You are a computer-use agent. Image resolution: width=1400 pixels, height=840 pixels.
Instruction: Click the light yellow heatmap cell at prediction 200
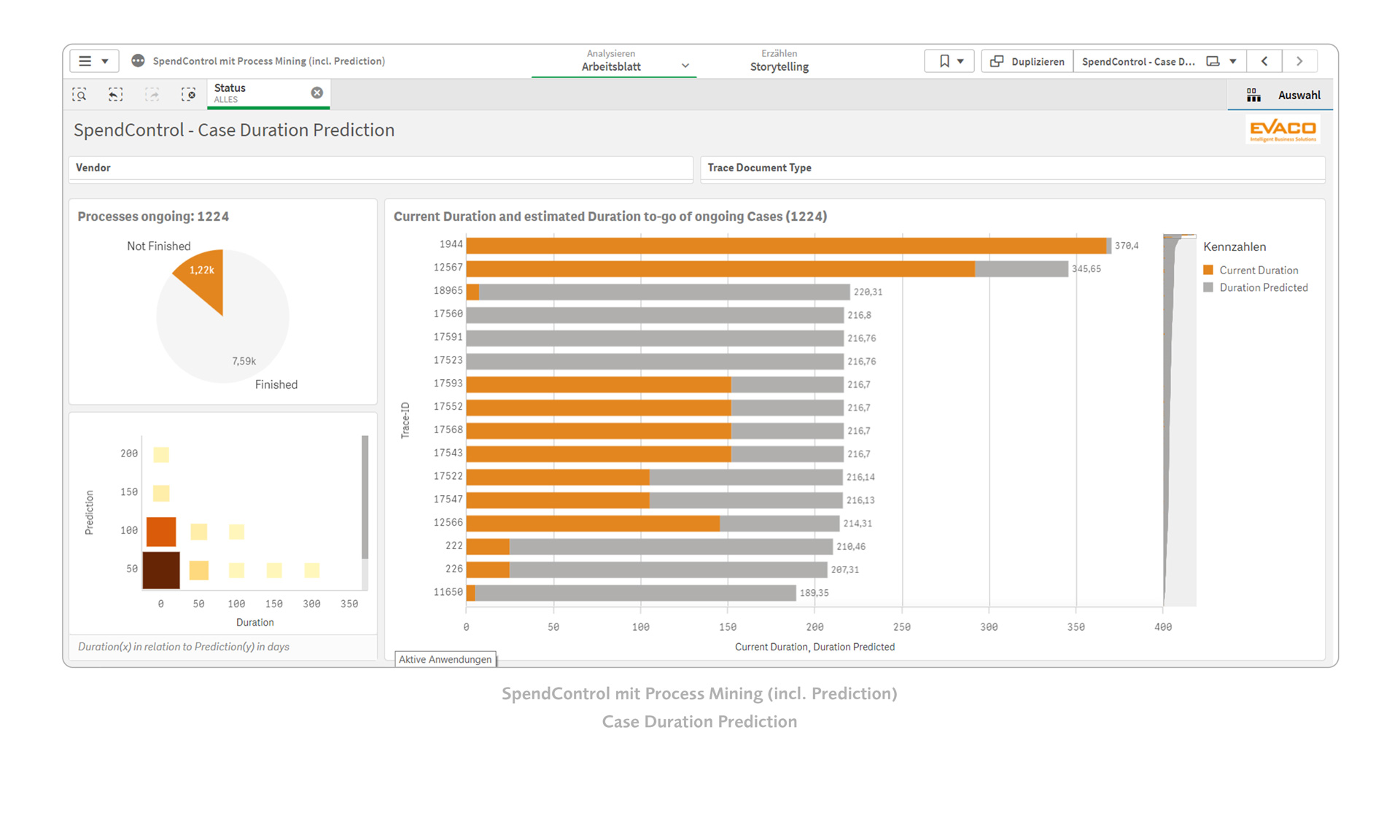pos(161,455)
